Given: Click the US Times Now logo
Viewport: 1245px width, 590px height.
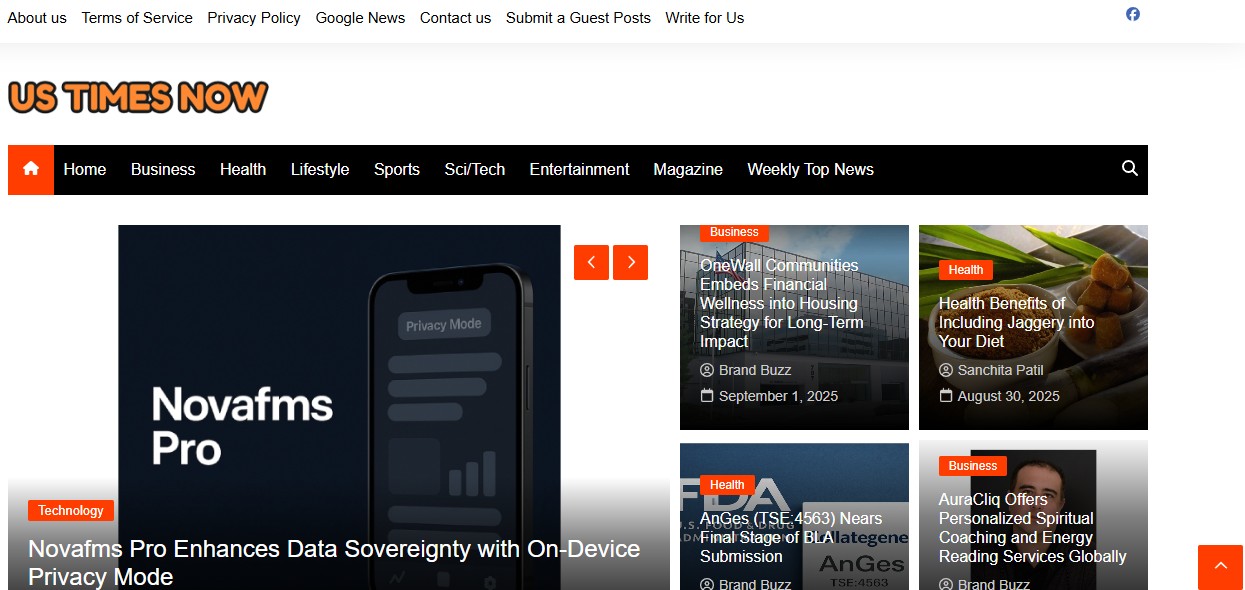Looking at the screenshot, I should [x=138, y=97].
